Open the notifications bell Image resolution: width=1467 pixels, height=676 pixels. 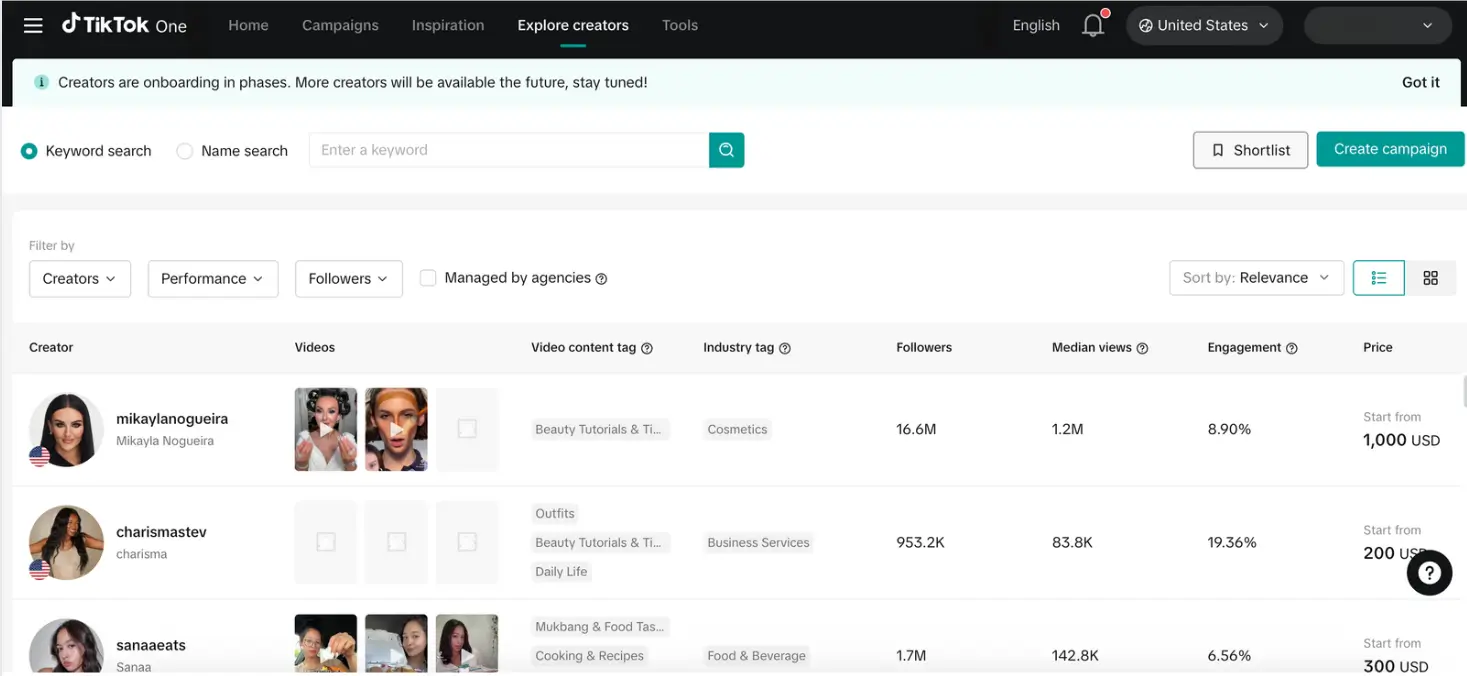tap(1093, 25)
